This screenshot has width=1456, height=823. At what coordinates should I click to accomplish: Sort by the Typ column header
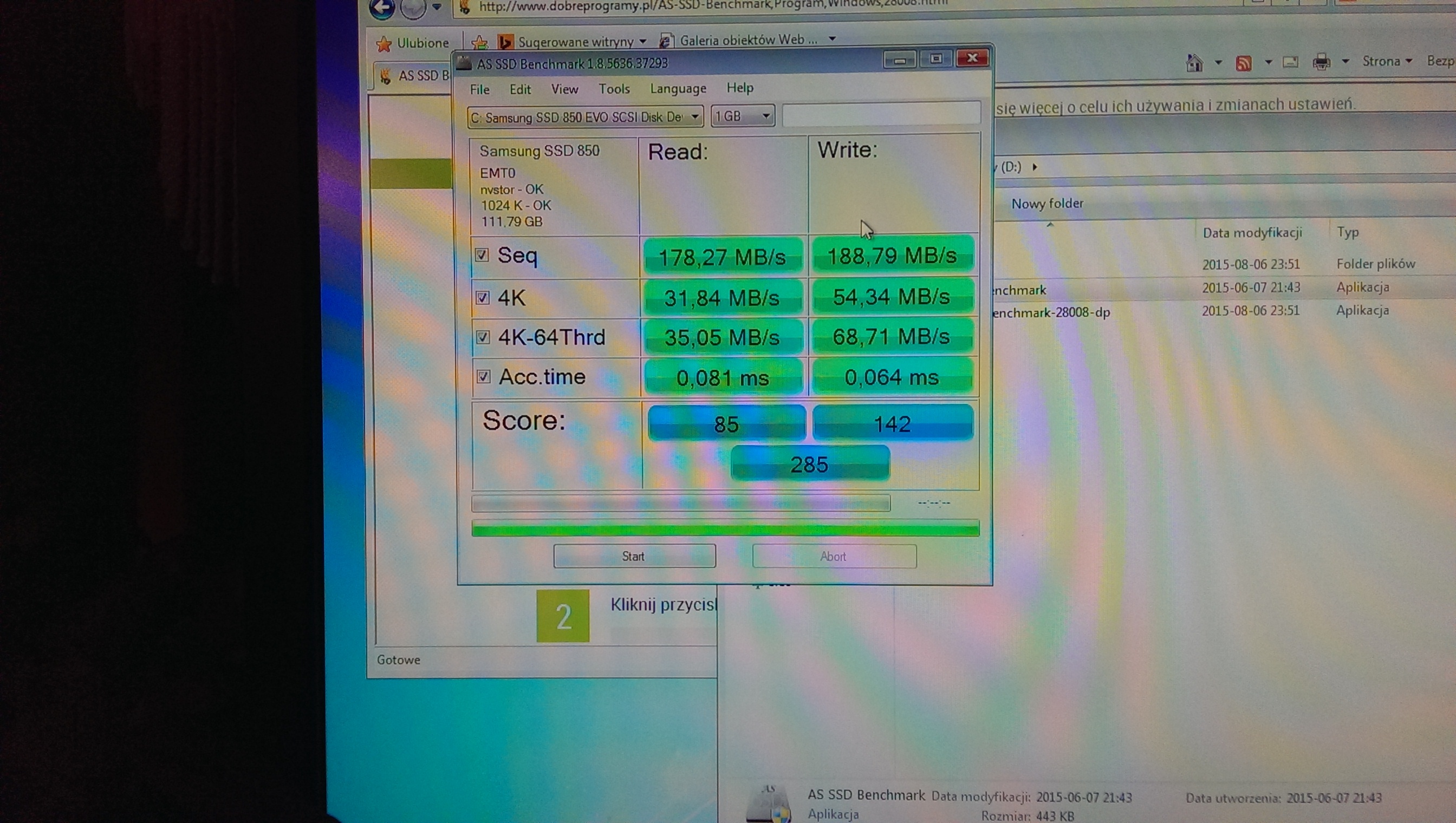coord(1348,232)
